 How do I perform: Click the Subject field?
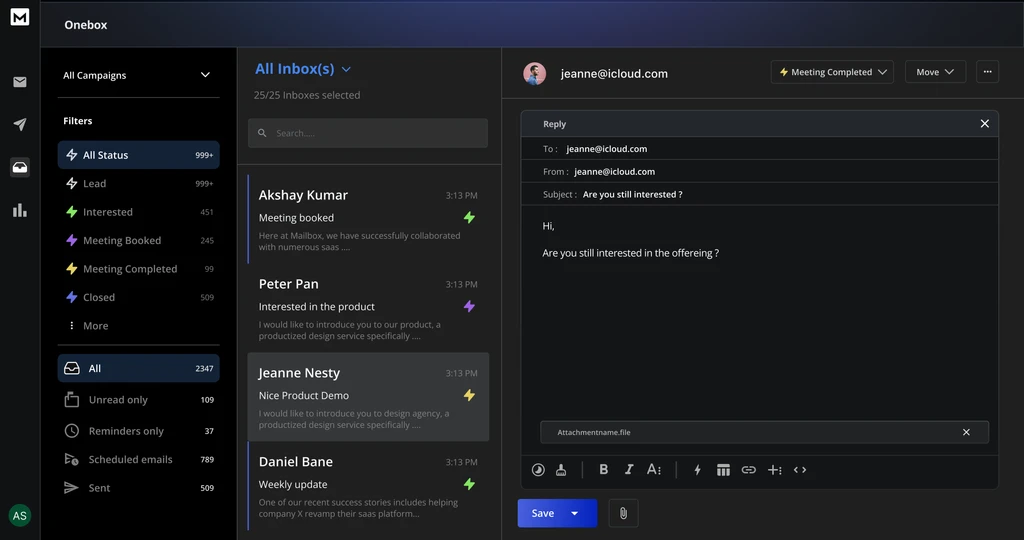click(760, 195)
